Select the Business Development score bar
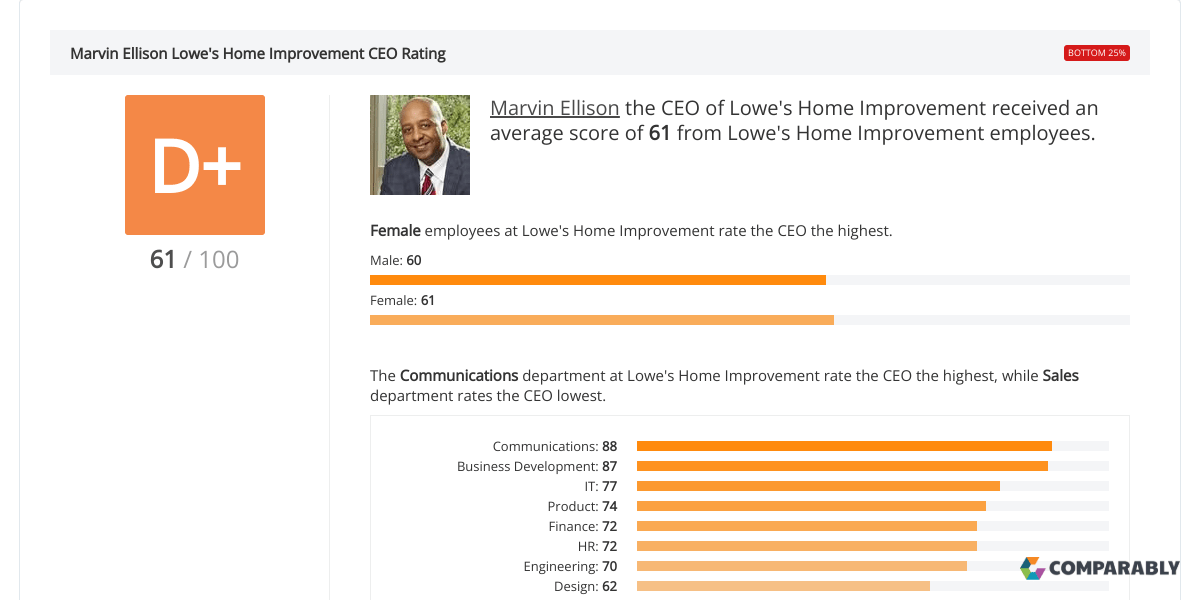1200x600 pixels. point(840,466)
